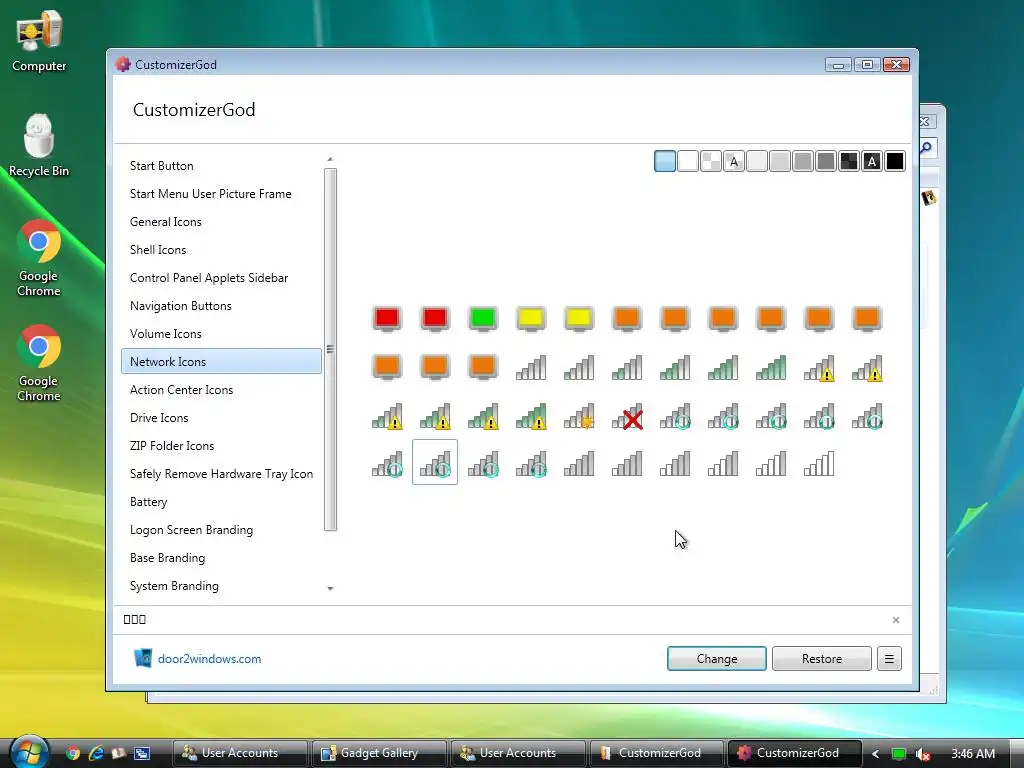Pick the light swatch with letter A
Viewport: 1024px width, 768px height.
coord(734,161)
